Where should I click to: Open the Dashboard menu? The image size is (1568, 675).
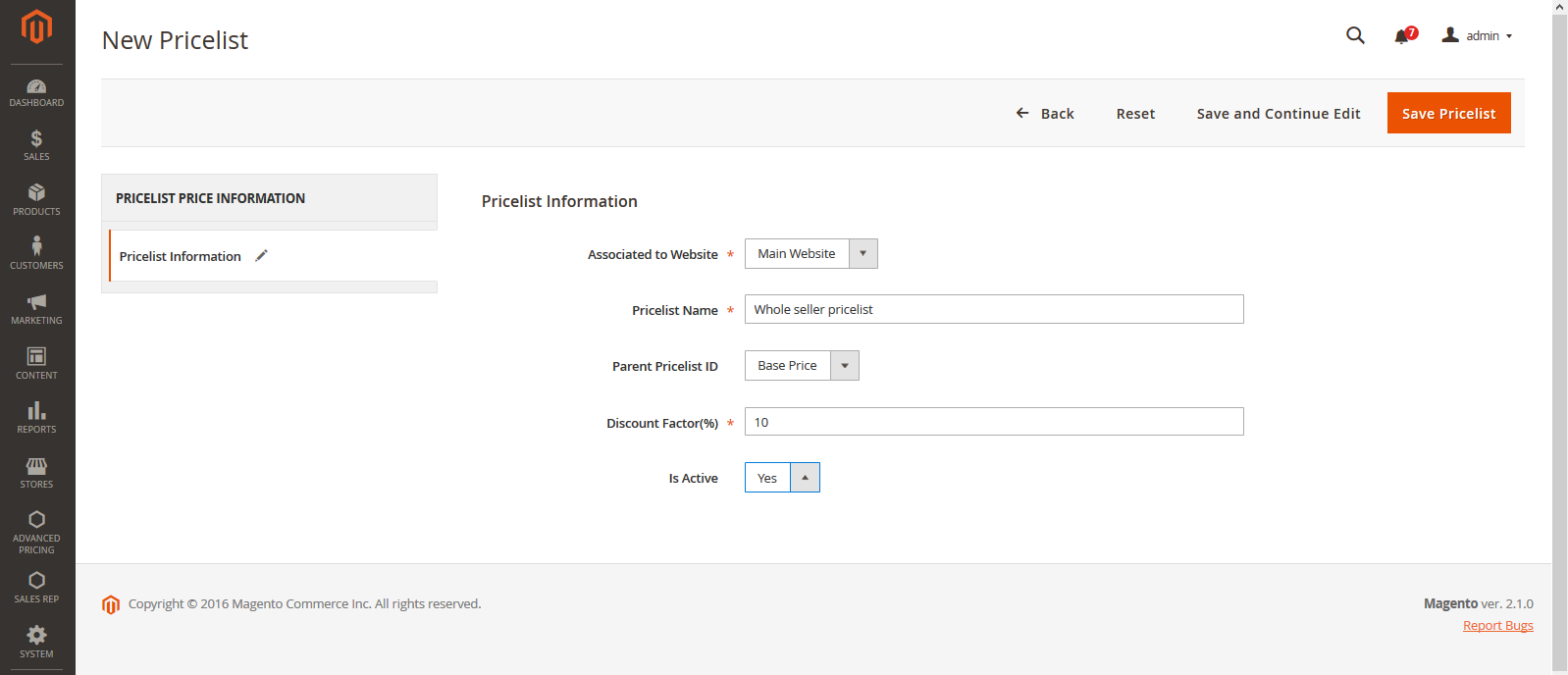pos(36,92)
